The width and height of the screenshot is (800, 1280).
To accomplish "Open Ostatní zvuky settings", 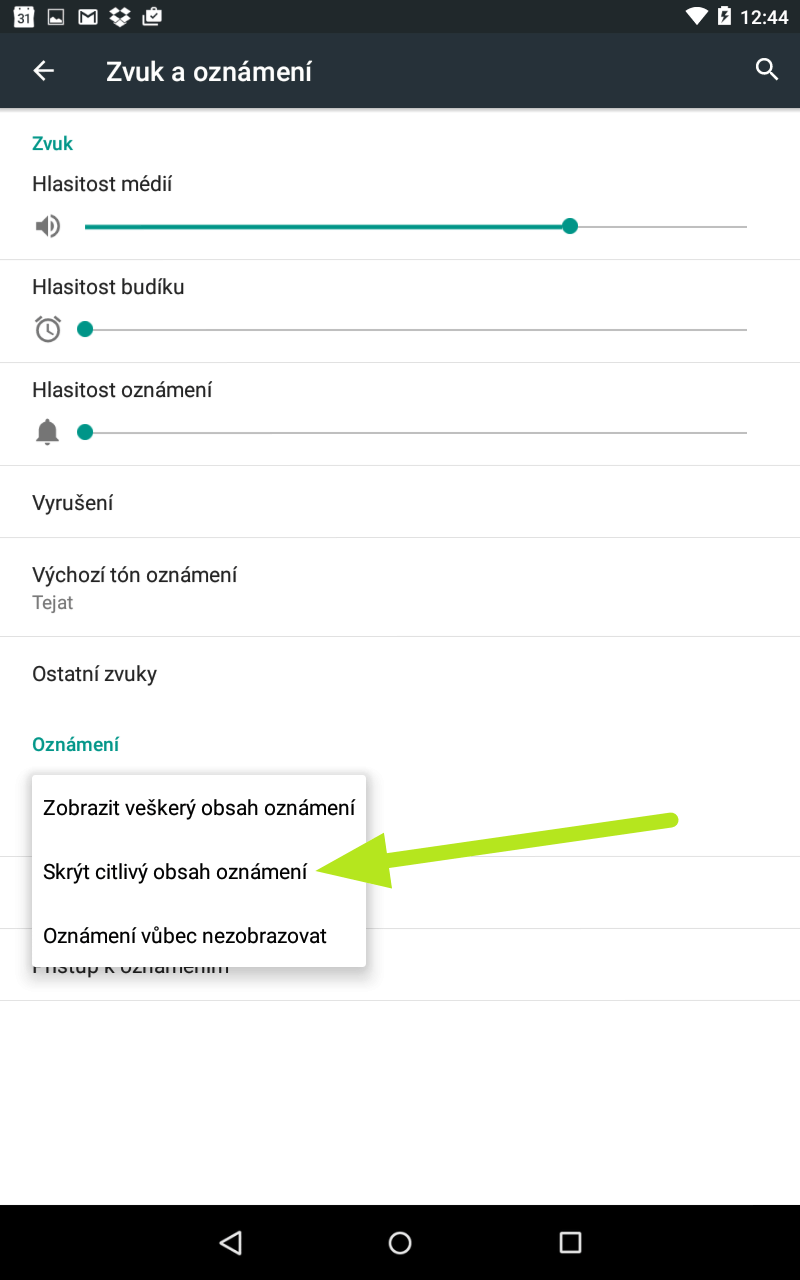I will pyautogui.click(x=94, y=674).
